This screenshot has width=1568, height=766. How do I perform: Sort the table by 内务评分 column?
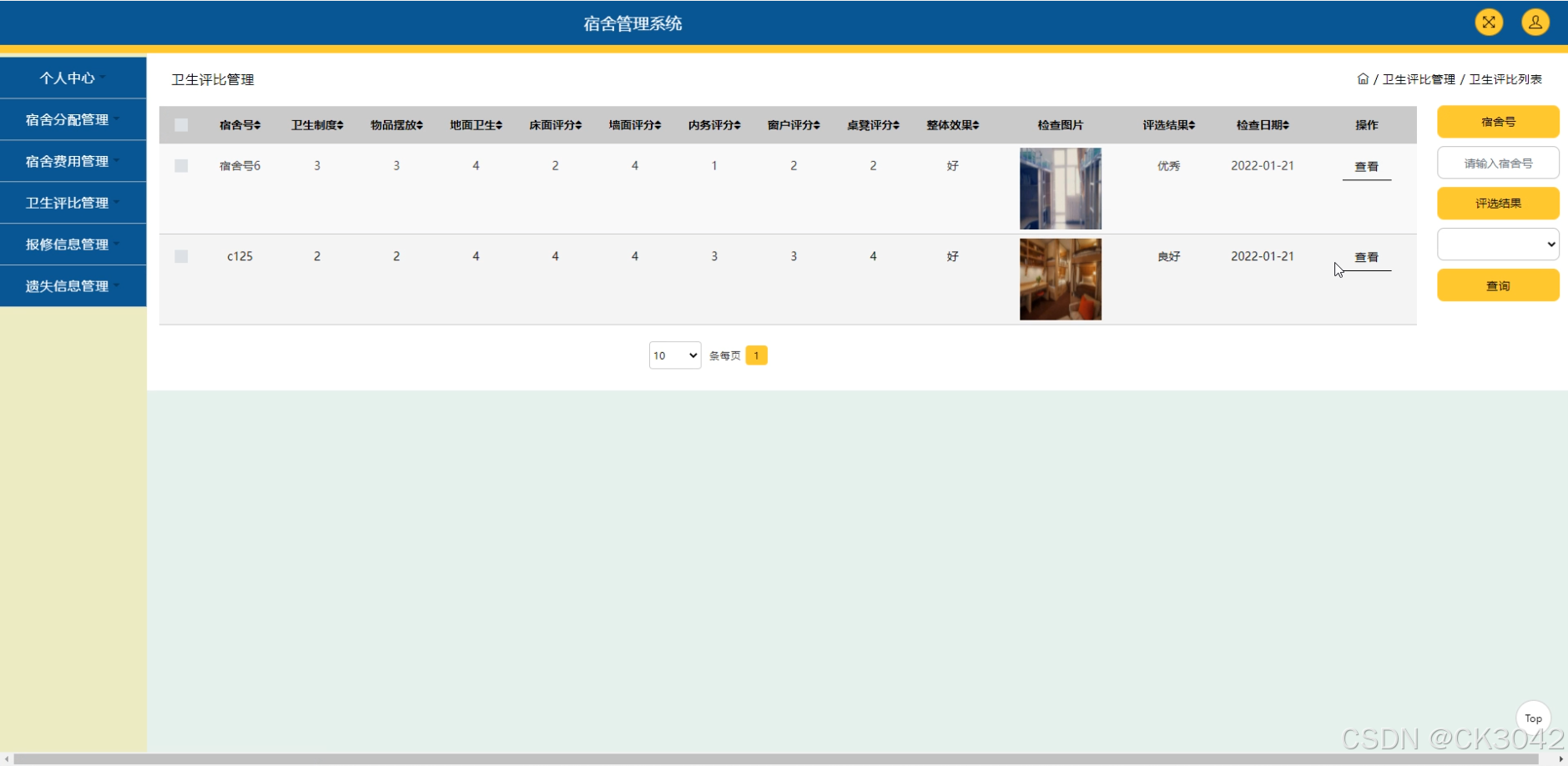pyautogui.click(x=714, y=125)
